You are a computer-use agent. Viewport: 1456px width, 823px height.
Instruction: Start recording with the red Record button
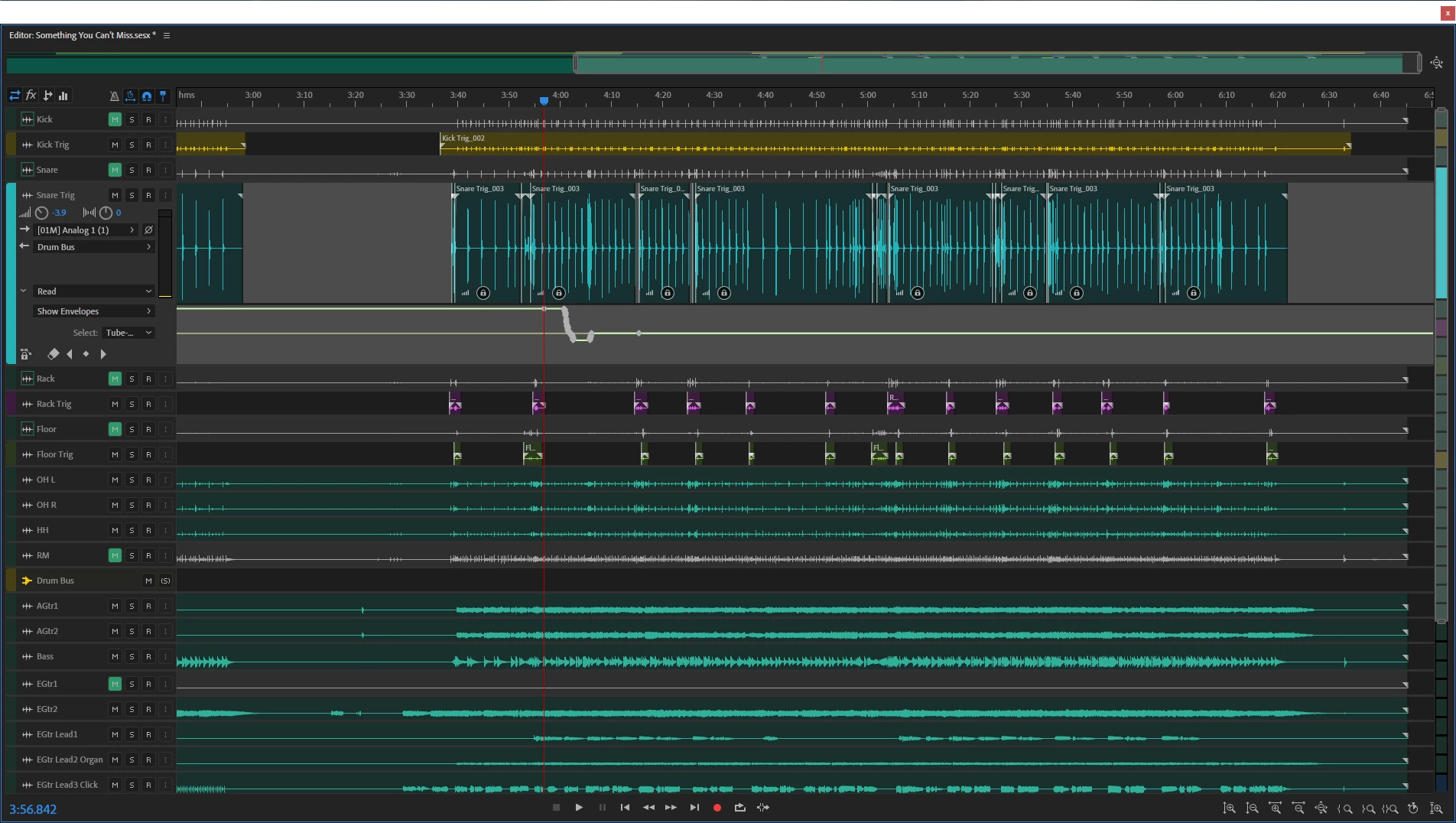(717, 808)
